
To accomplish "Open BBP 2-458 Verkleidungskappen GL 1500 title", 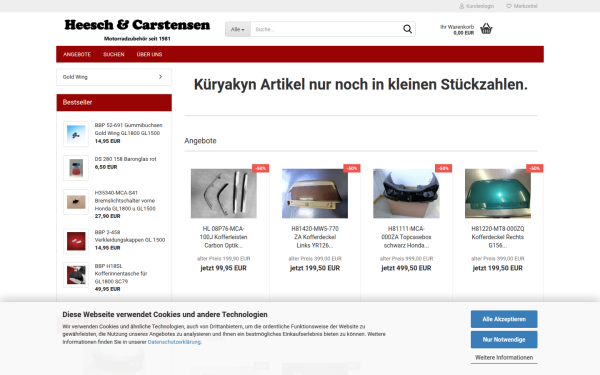I will (x=130, y=236).
